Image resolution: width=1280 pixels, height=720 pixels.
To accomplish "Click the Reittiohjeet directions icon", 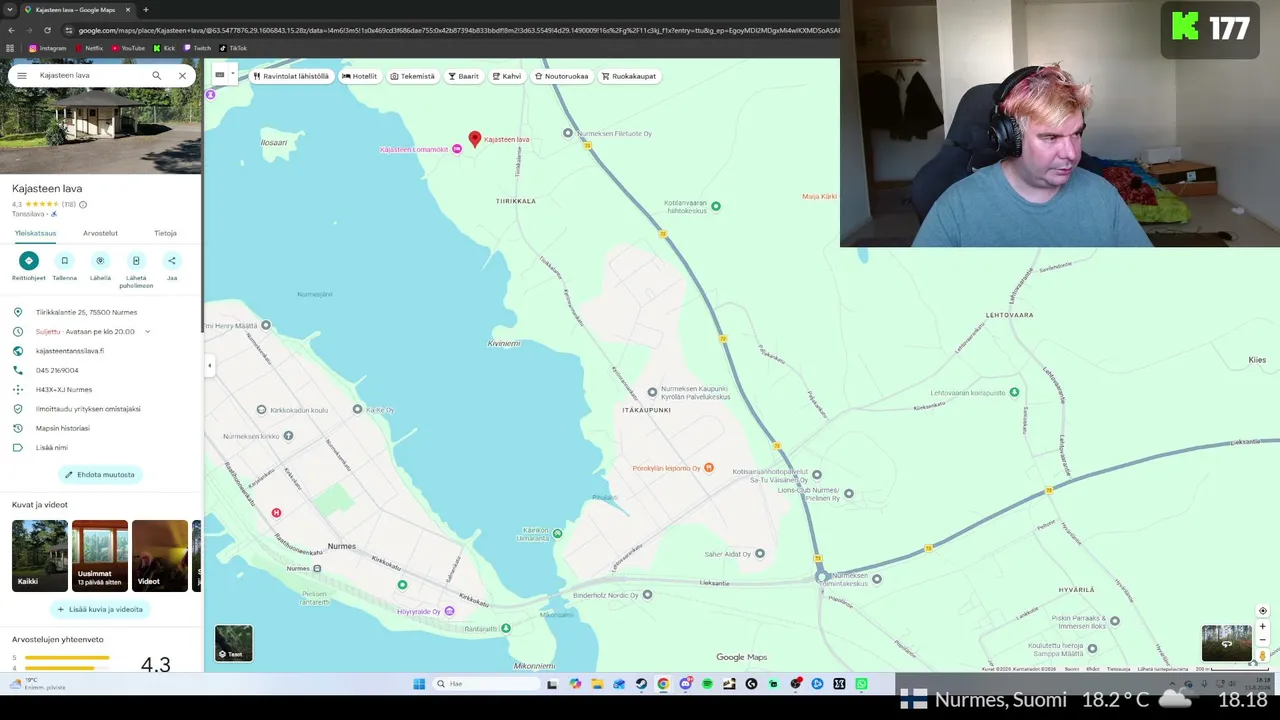I will 29,261.
